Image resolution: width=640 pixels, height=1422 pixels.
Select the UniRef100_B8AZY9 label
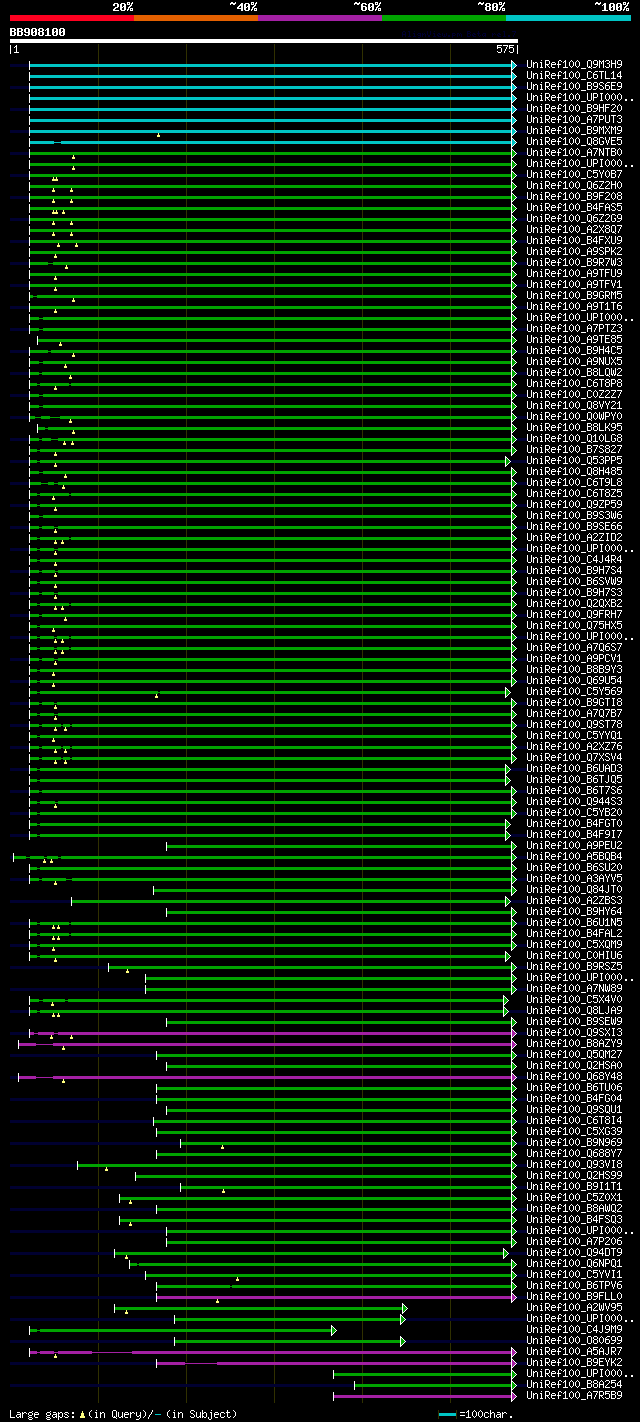point(575,1044)
